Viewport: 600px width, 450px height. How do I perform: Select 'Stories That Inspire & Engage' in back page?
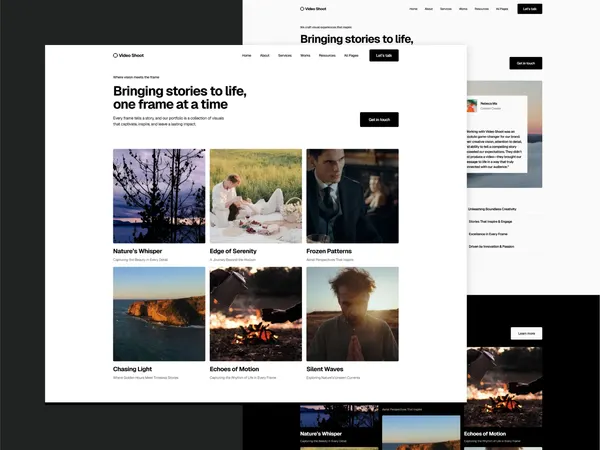(x=490, y=222)
